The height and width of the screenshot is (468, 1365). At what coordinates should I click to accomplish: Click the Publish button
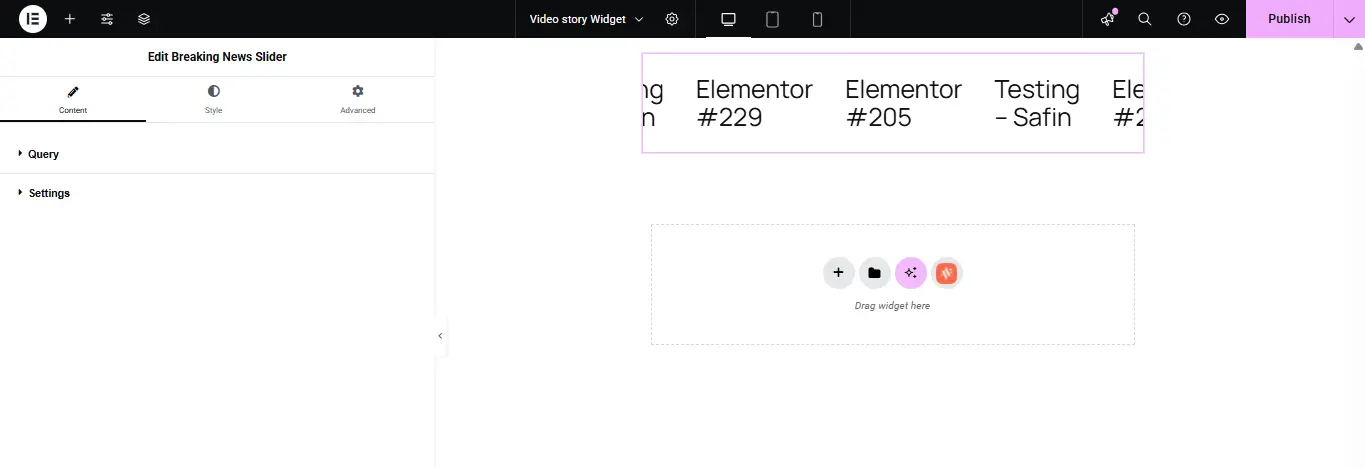point(1289,19)
